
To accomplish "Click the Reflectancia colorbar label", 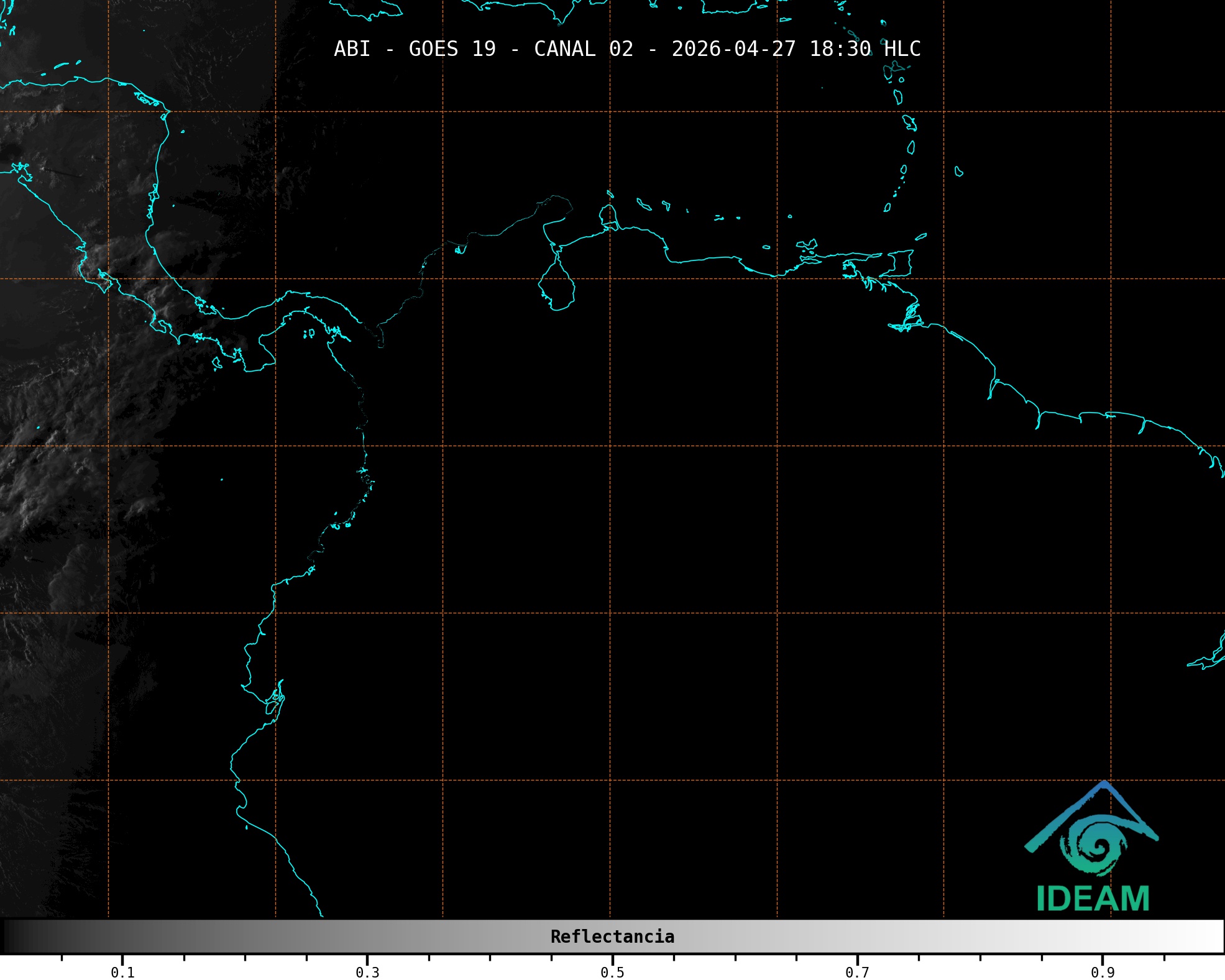I will point(612,936).
